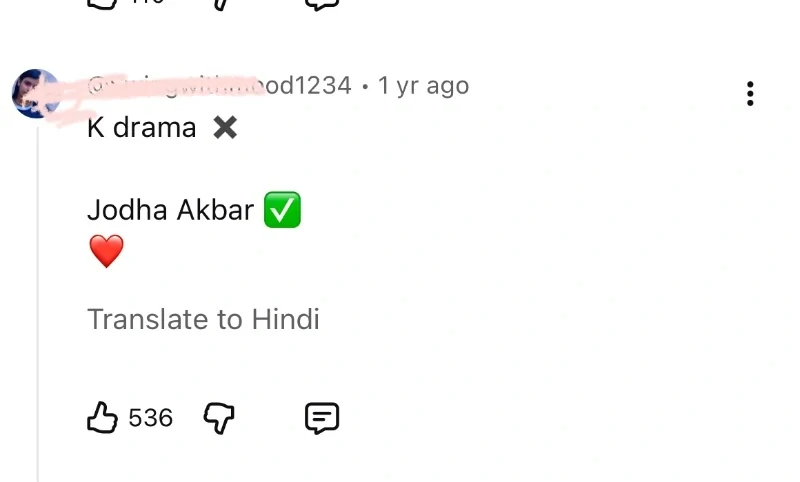Image resolution: width=800 pixels, height=482 pixels.
Task: Open the comment's three-dot options menu
Action: tap(750, 95)
